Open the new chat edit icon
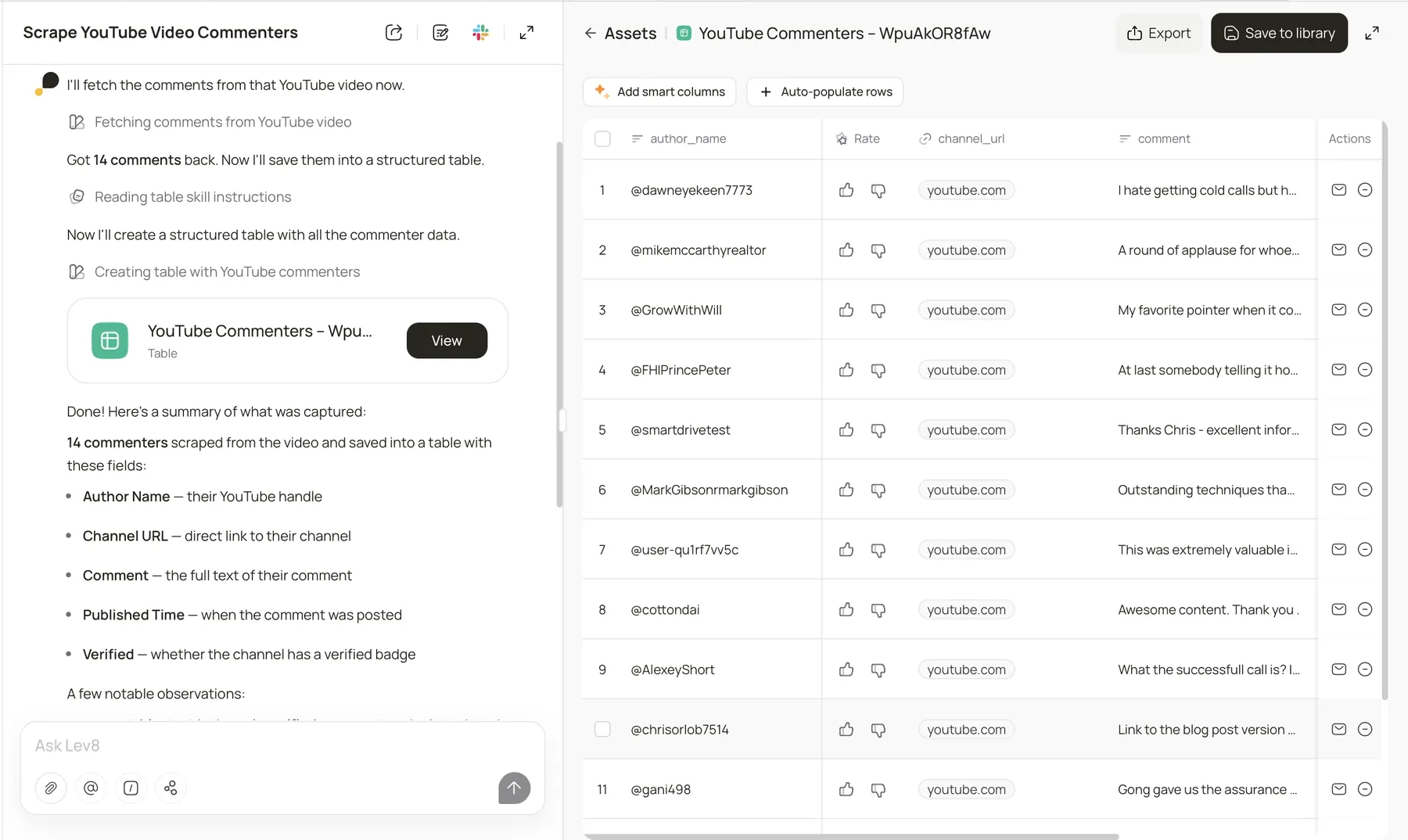Image resolution: width=1408 pixels, height=840 pixels. coord(440,33)
